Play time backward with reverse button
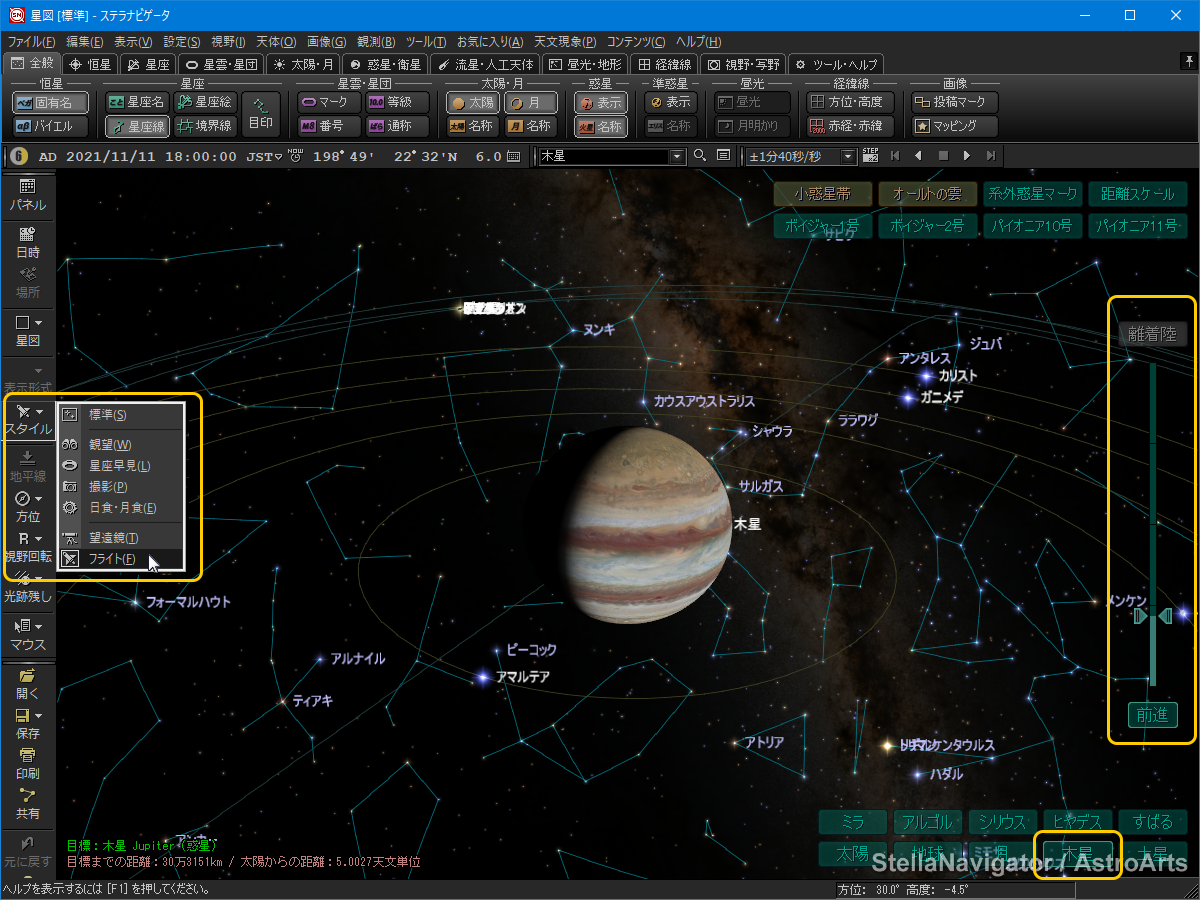This screenshot has width=1200, height=900. pyautogui.click(x=919, y=156)
